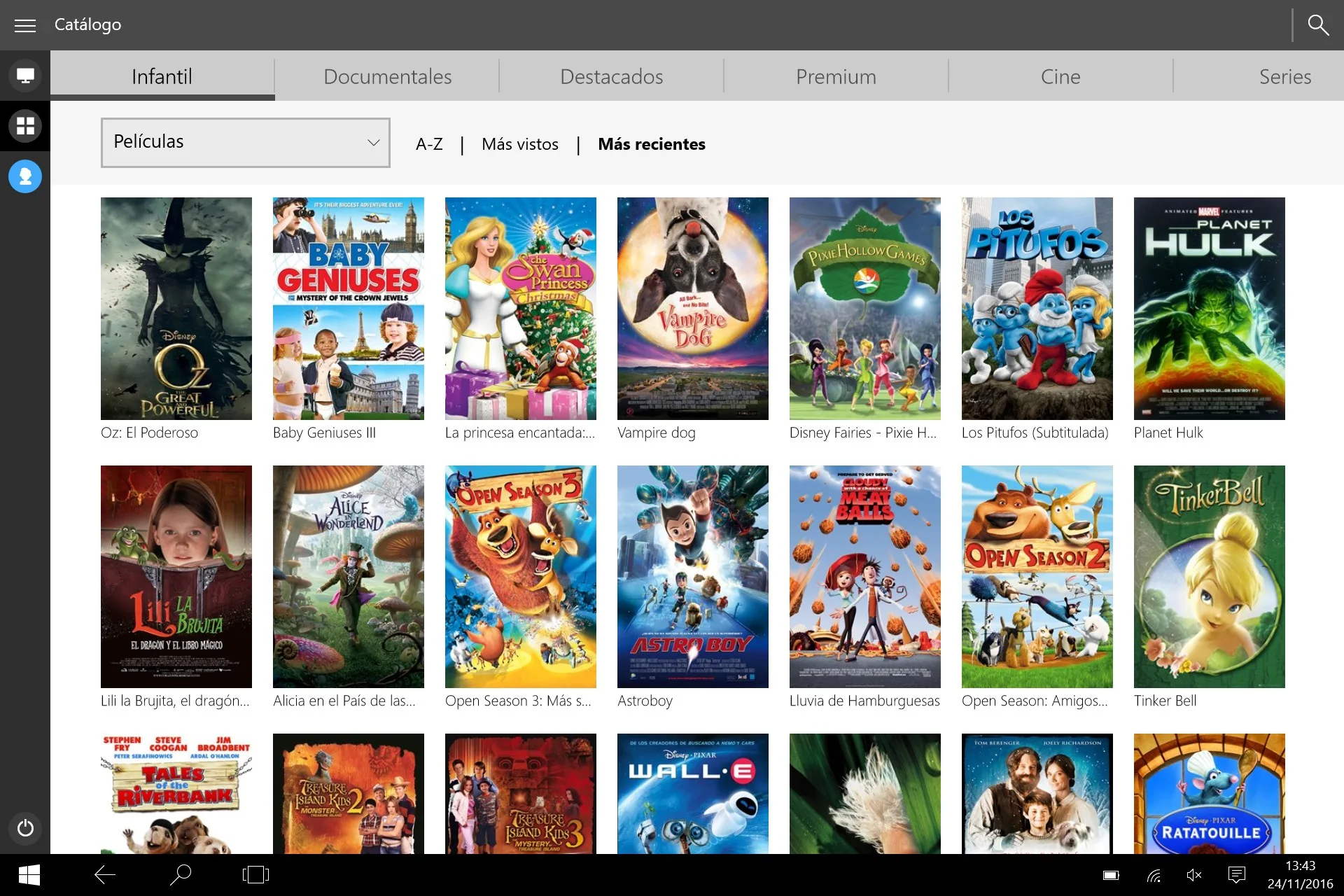Open the Windows Start button

29,875
